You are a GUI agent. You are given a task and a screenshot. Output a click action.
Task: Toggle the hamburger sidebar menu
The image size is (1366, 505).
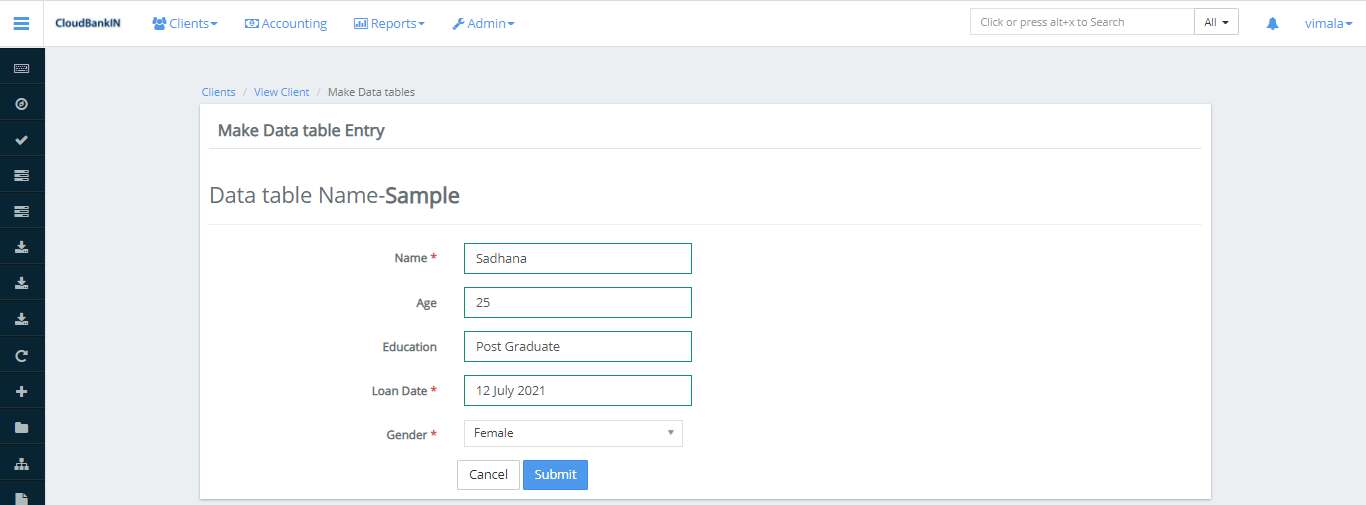pyautogui.click(x=21, y=23)
